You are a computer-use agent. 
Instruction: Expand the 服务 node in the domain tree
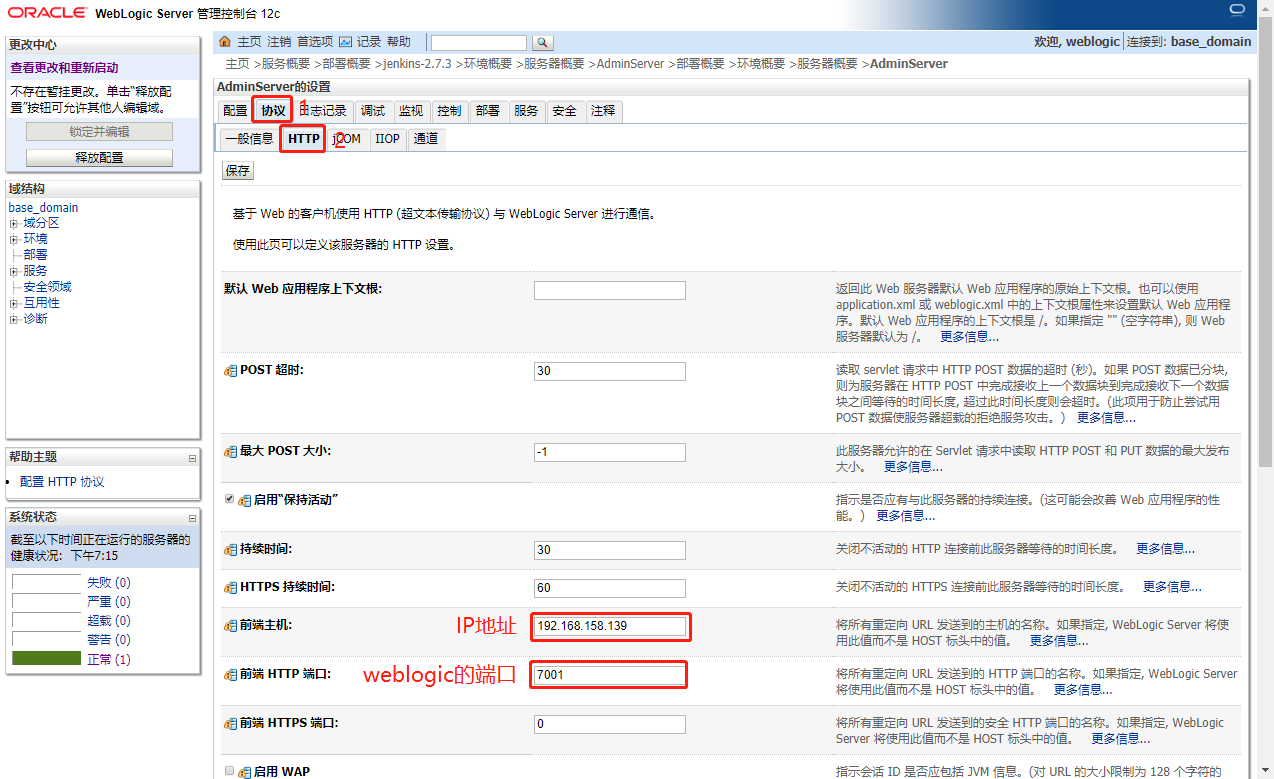pos(14,271)
